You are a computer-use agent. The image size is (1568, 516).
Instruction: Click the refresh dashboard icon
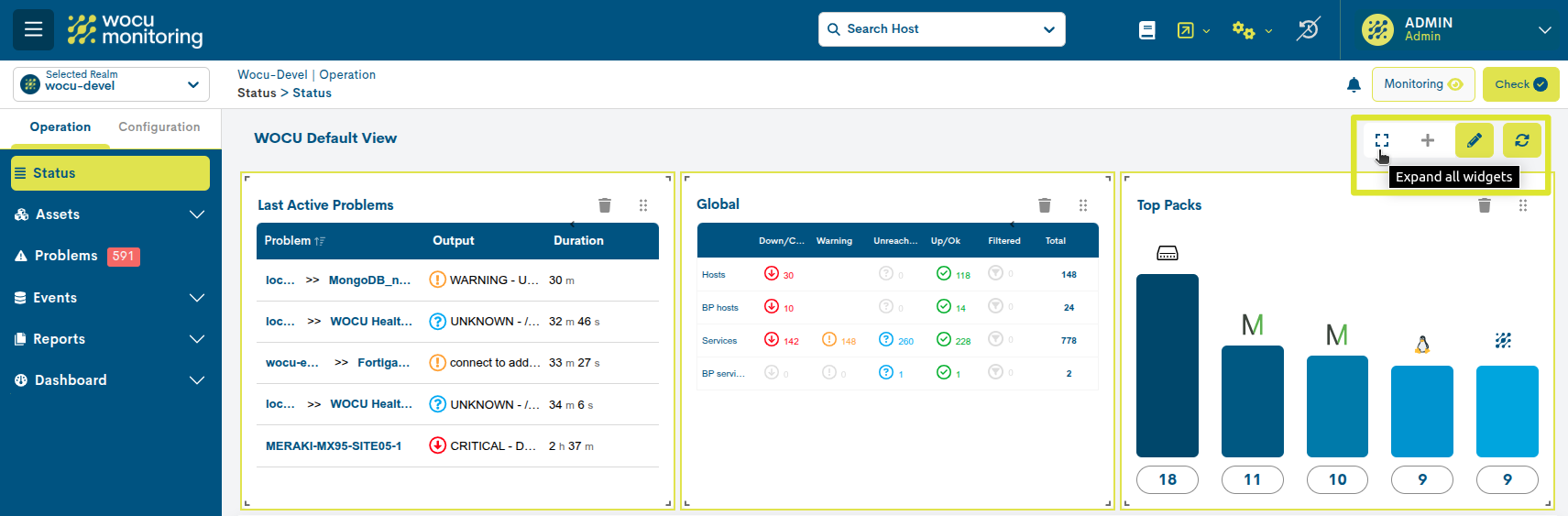click(x=1521, y=140)
